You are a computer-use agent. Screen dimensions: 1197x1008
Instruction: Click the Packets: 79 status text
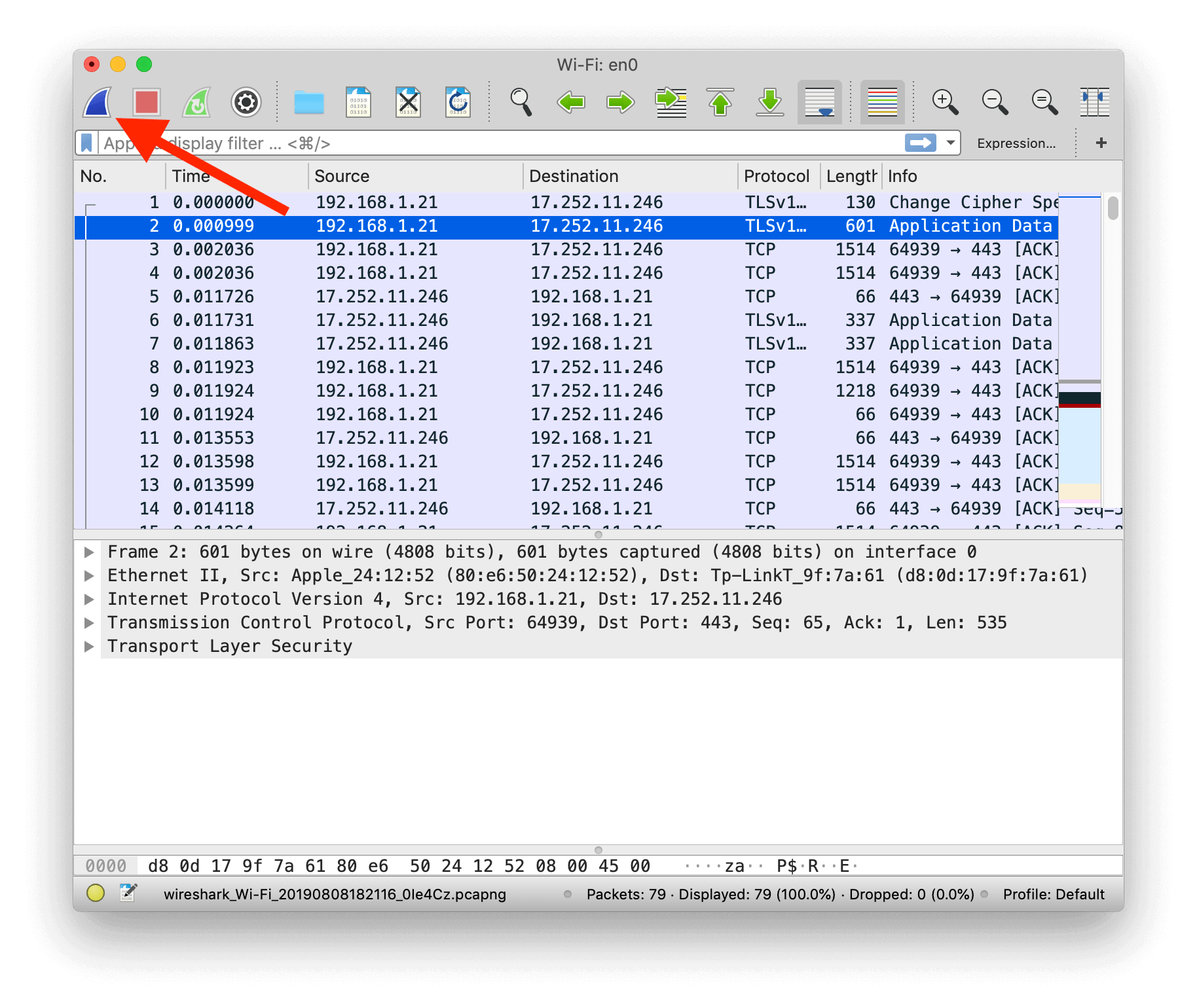(626, 894)
